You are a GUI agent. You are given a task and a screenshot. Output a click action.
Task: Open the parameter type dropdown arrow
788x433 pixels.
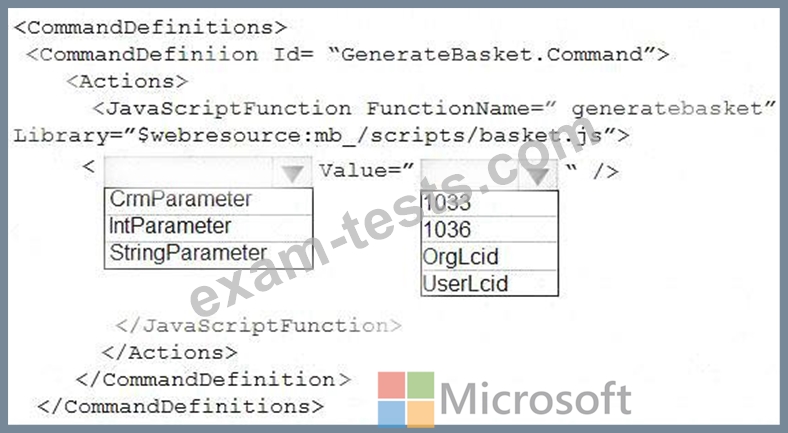pos(291,172)
